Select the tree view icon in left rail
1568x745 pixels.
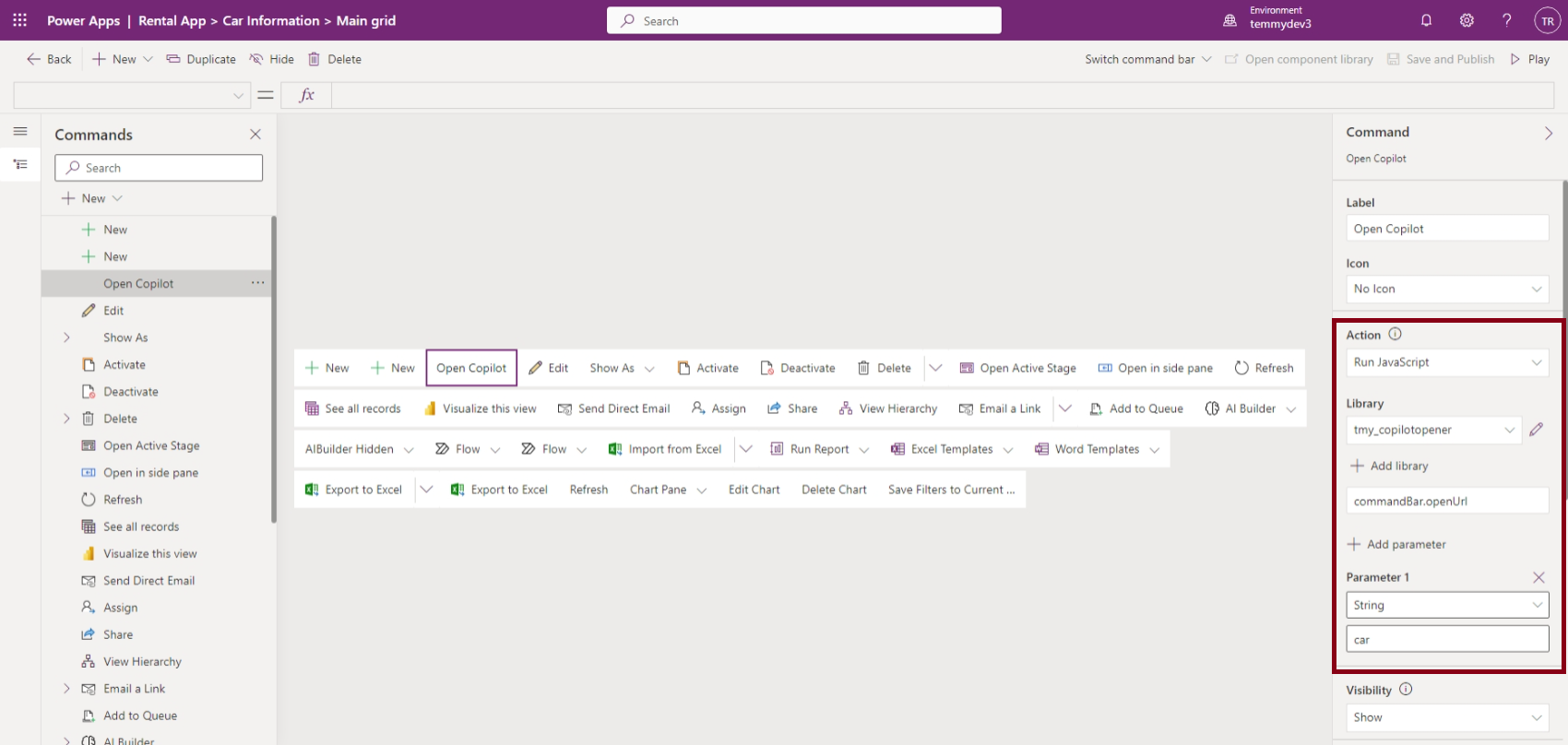tap(20, 164)
